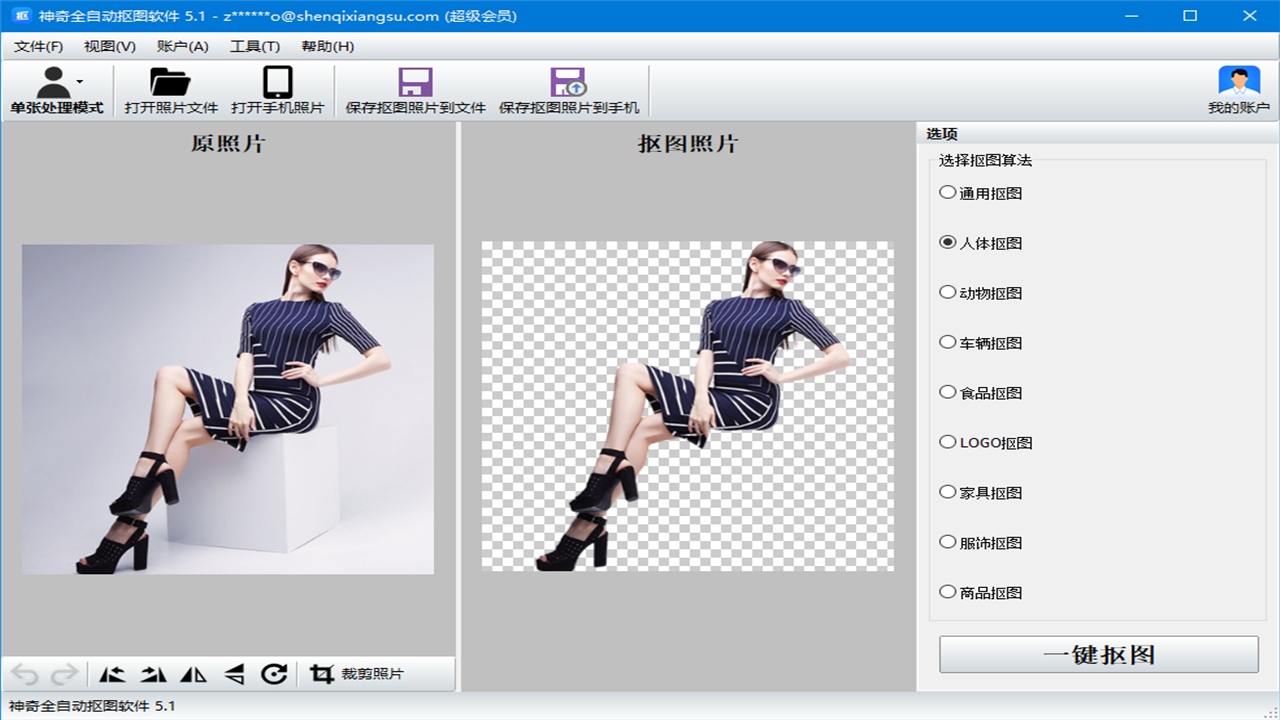Click the 抠图照片 result preview image
The image size is (1280, 720).
point(688,406)
